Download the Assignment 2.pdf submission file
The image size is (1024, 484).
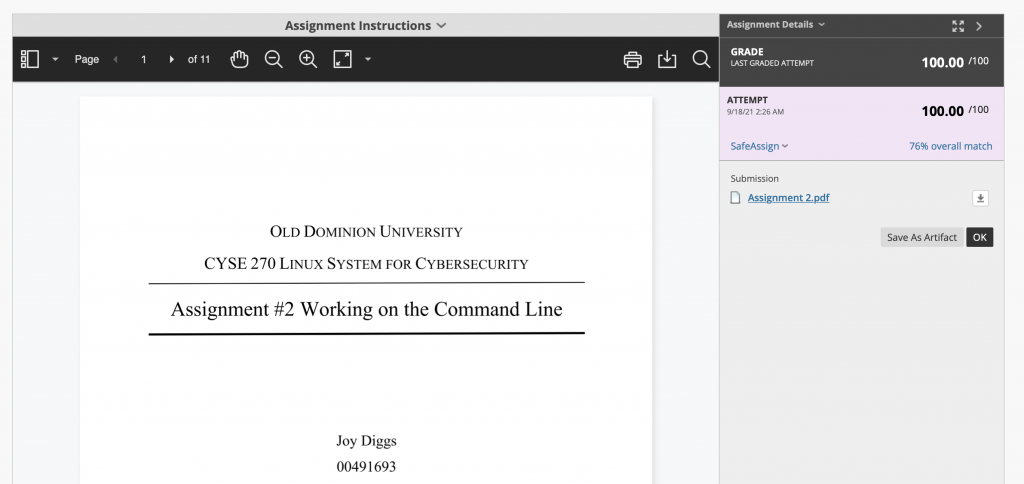(x=980, y=198)
